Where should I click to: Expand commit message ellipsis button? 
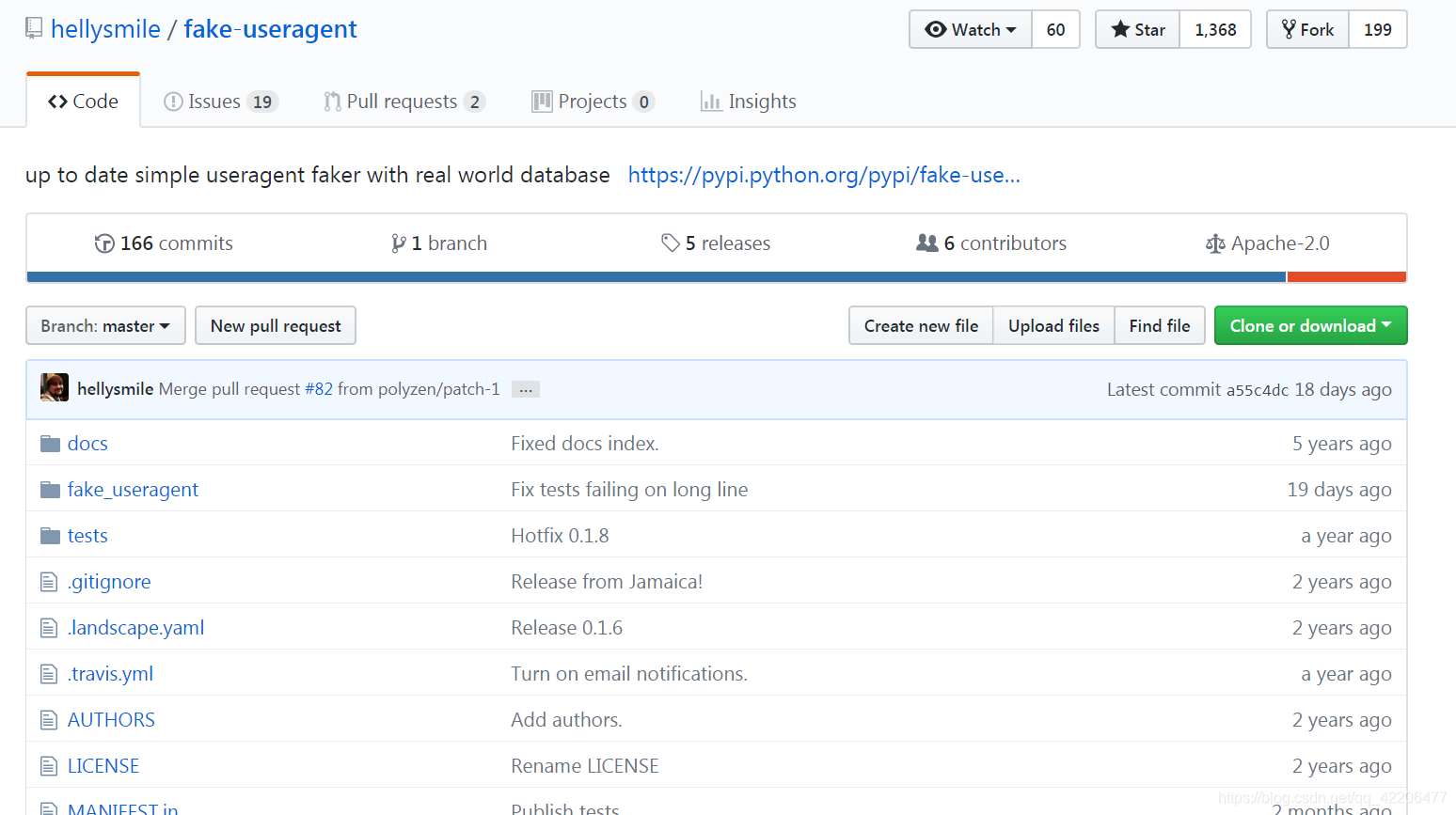[x=526, y=389]
